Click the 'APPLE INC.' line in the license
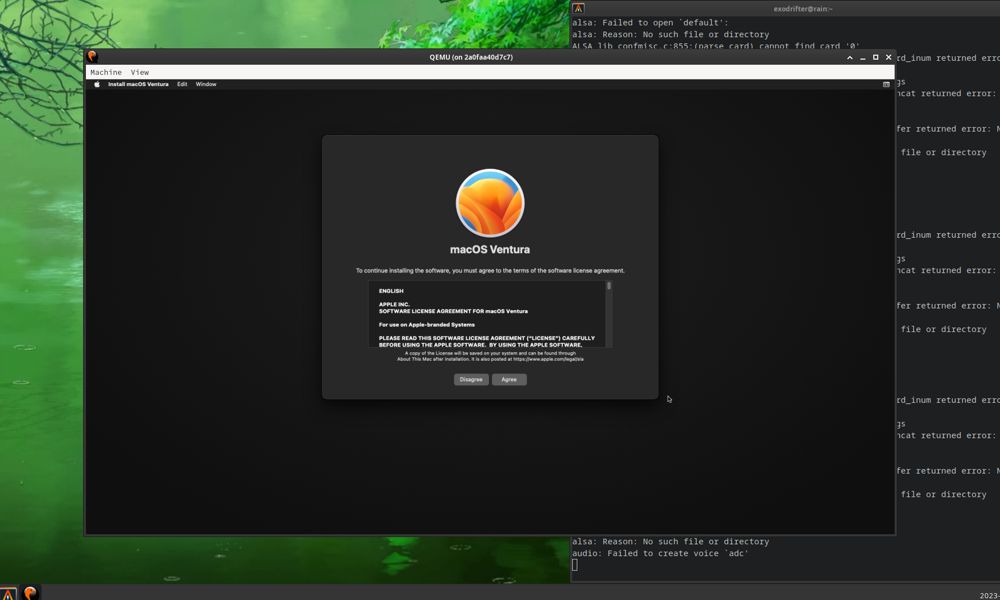1000x600 pixels. click(394, 304)
